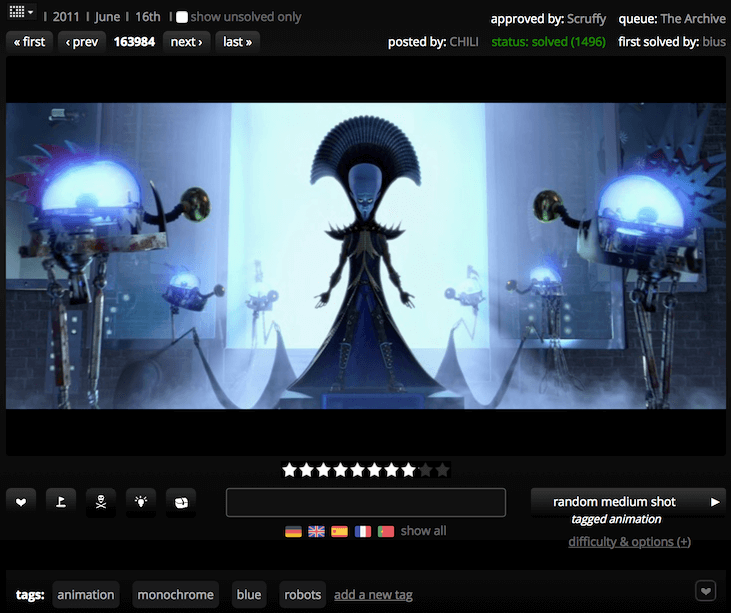Screen dimensions: 731x613
Task: Expand difficulty & options
Action: click(629, 542)
